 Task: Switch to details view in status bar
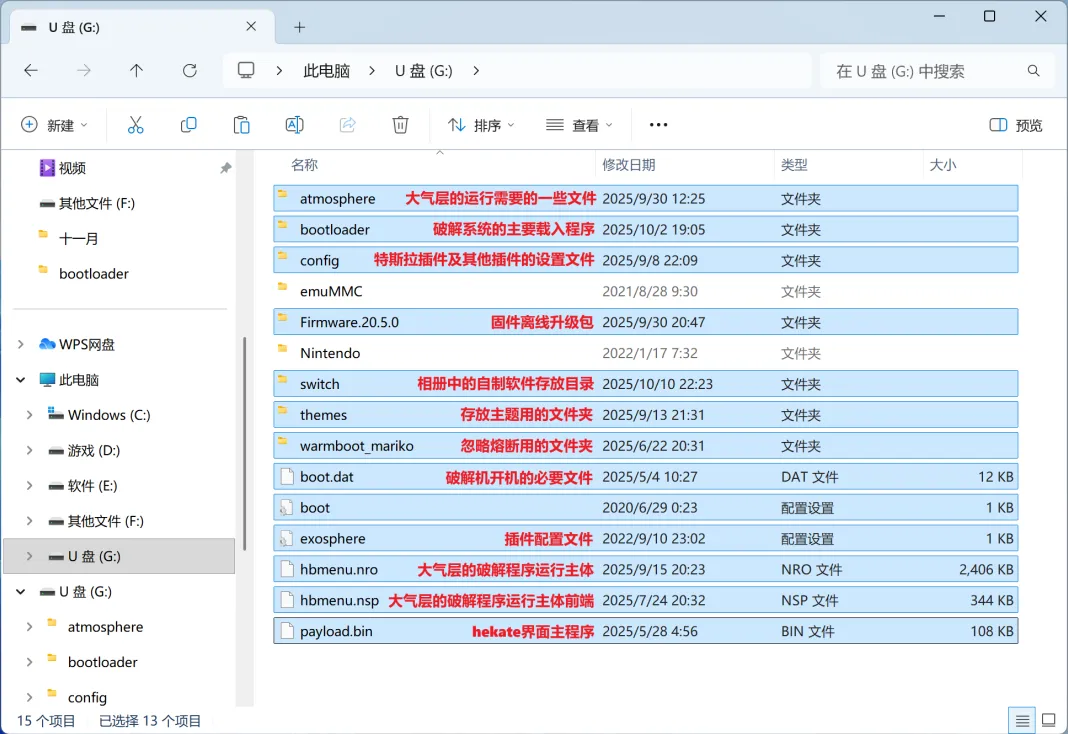(x=1021, y=719)
